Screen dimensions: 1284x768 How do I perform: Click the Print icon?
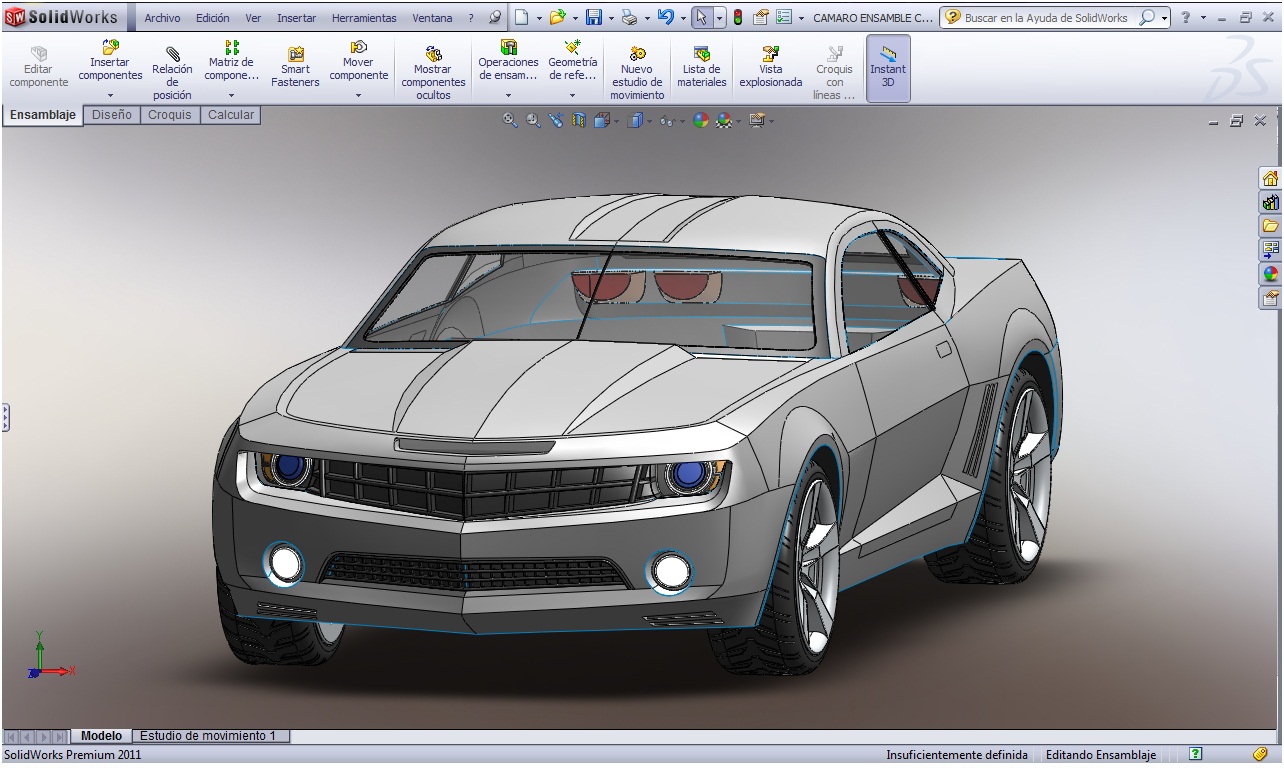[629, 17]
